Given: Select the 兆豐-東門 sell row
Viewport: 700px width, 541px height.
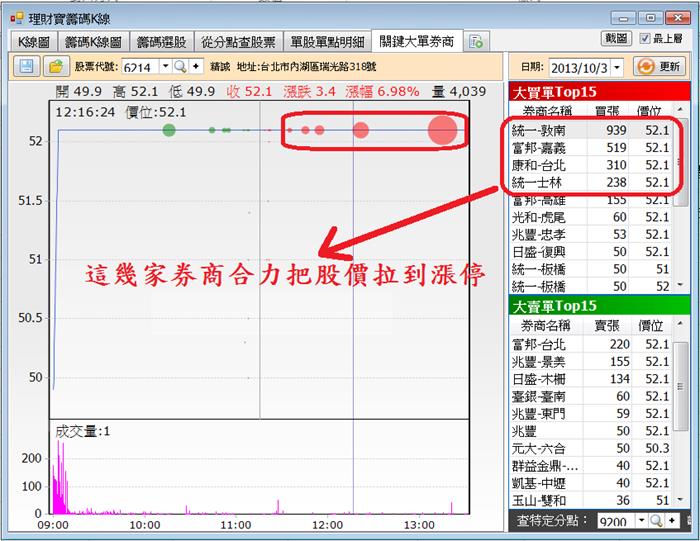Looking at the screenshot, I should tap(591, 414).
